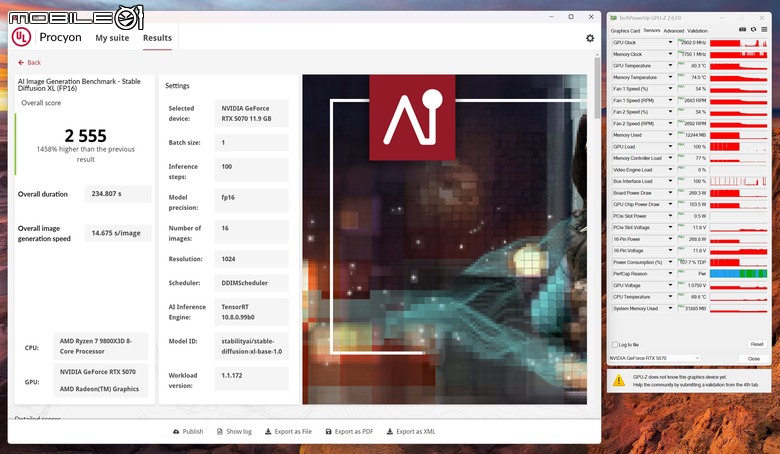Click GPU Clock red sensor graph

pos(738,43)
